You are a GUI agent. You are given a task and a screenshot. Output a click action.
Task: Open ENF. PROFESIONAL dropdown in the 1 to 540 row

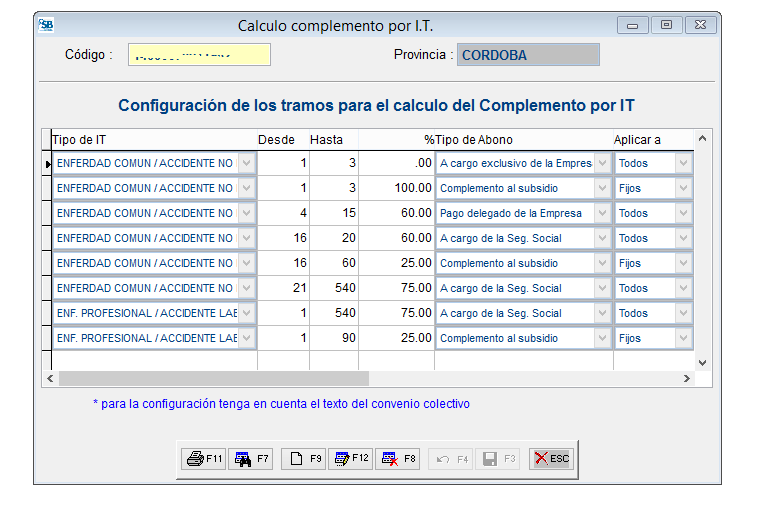coord(247,313)
